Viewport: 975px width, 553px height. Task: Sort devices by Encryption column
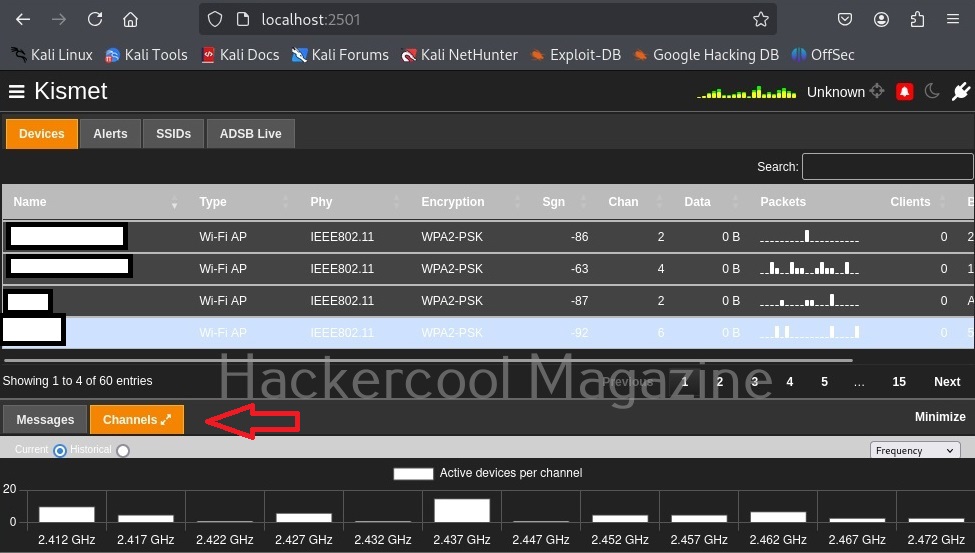[466, 202]
